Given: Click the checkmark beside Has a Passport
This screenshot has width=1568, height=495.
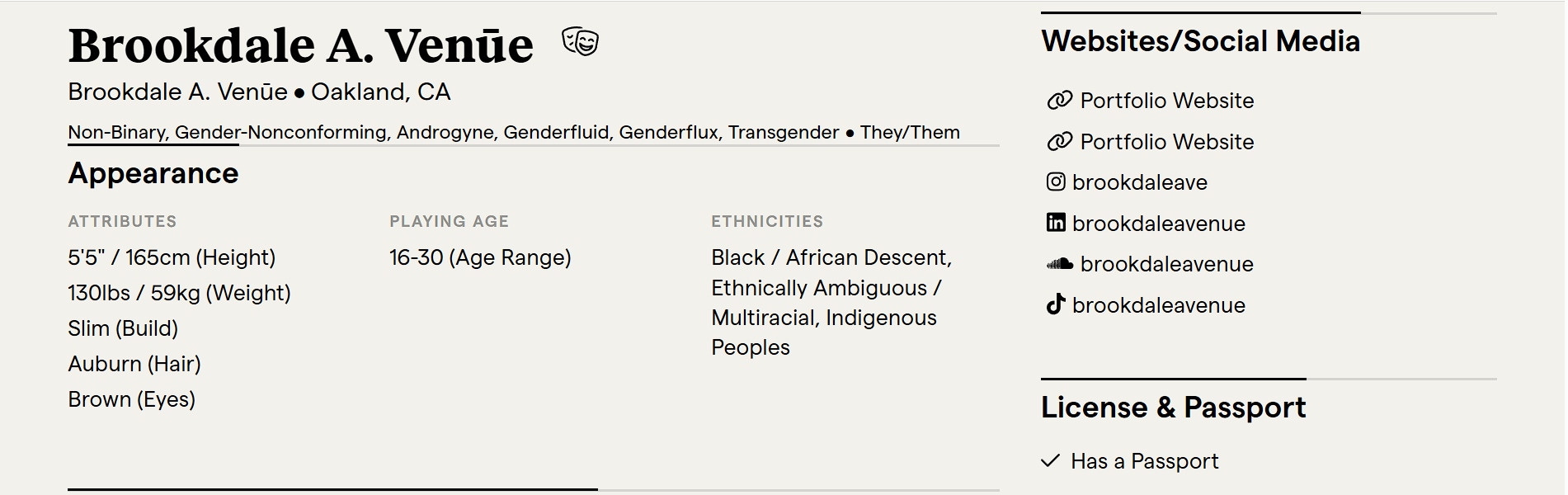Looking at the screenshot, I should pos(1050,461).
